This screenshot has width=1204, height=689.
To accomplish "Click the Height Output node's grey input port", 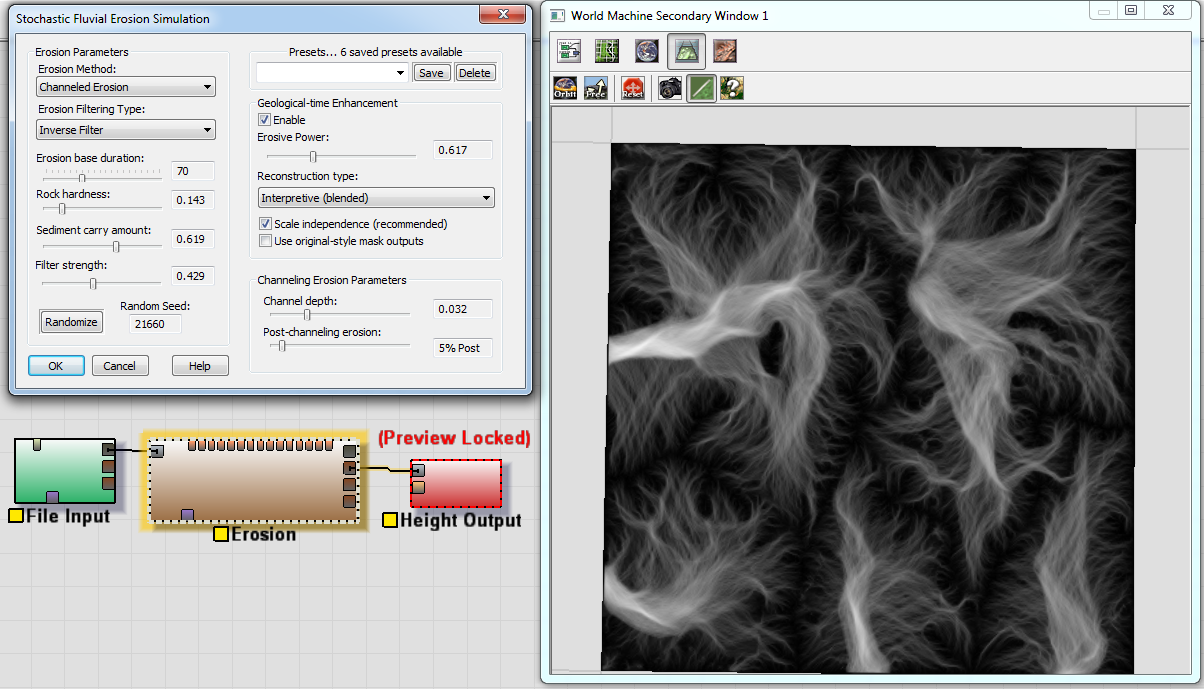I will [419, 470].
